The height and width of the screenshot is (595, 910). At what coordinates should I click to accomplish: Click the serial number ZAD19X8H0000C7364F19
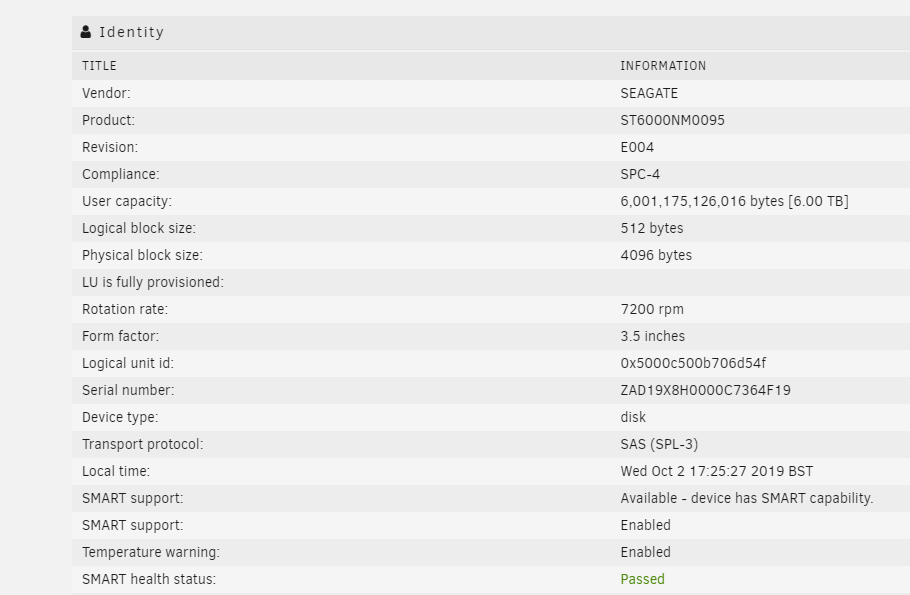[705, 390]
